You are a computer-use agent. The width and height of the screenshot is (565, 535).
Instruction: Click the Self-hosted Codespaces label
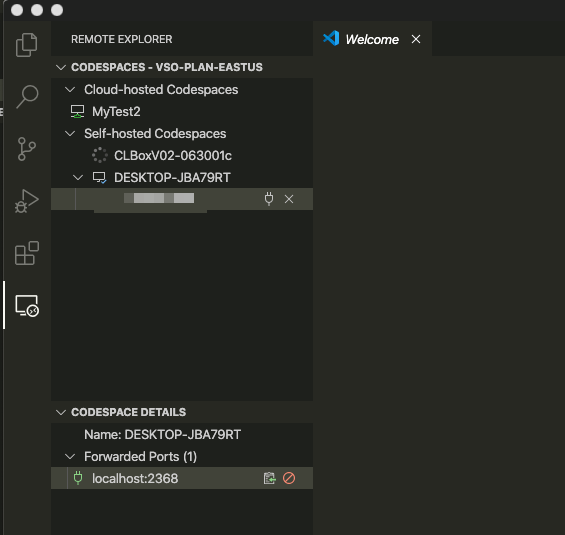[155, 133]
